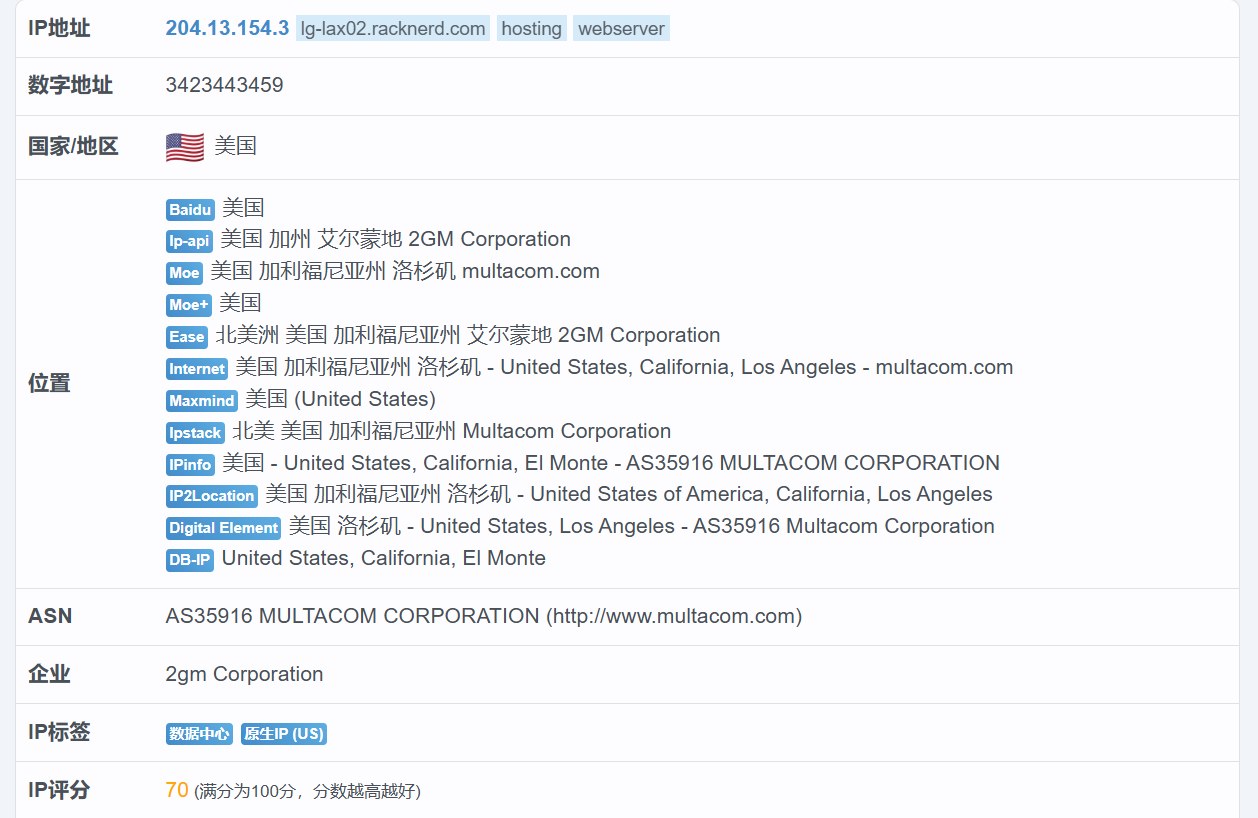Click the Moe+ source badge
Image resolution: width=1258 pixels, height=818 pixels.
188,305
